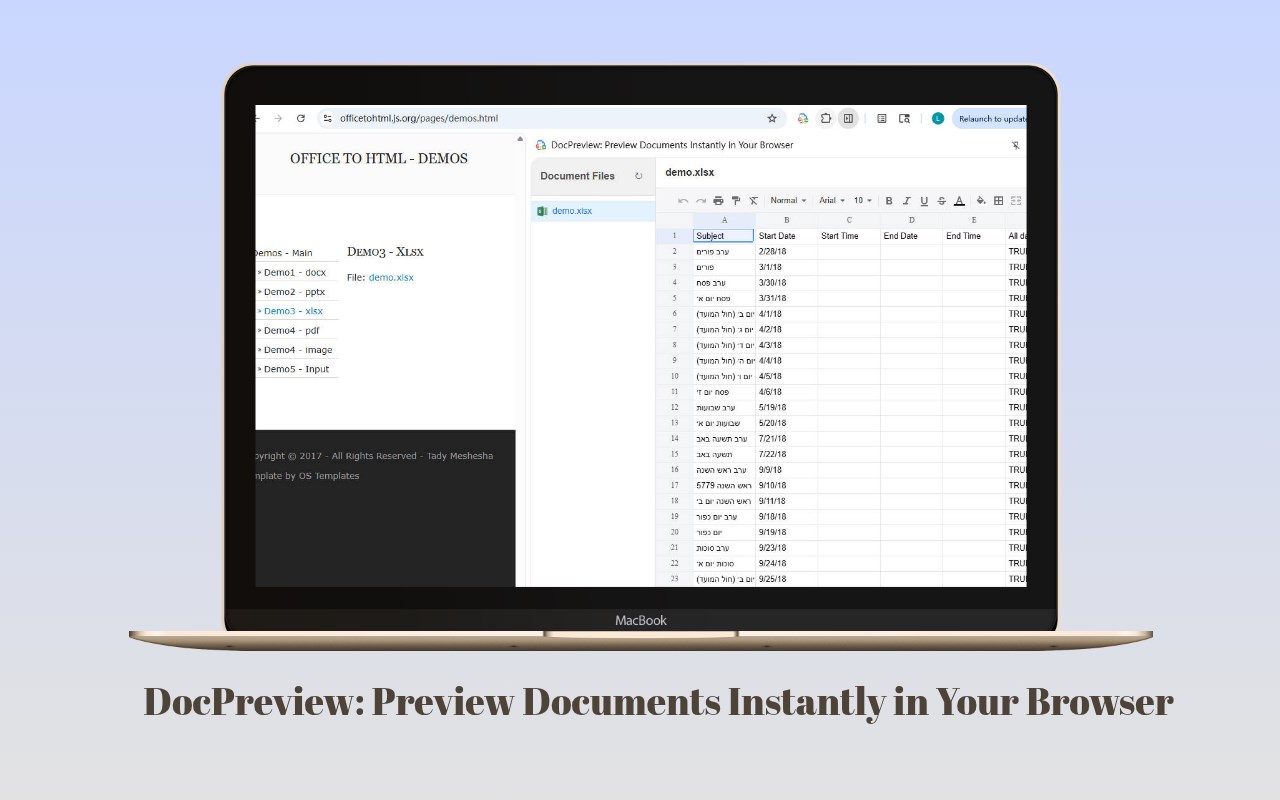Click the cell containing 9/25/18

click(787, 579)
